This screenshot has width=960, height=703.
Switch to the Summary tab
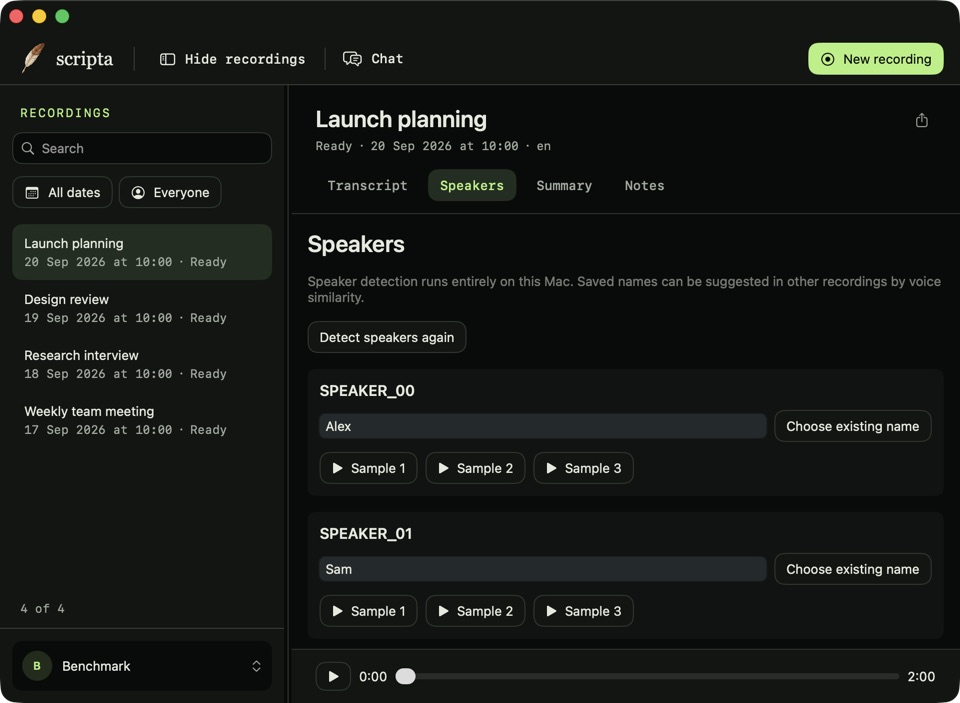tap(564, 186)
